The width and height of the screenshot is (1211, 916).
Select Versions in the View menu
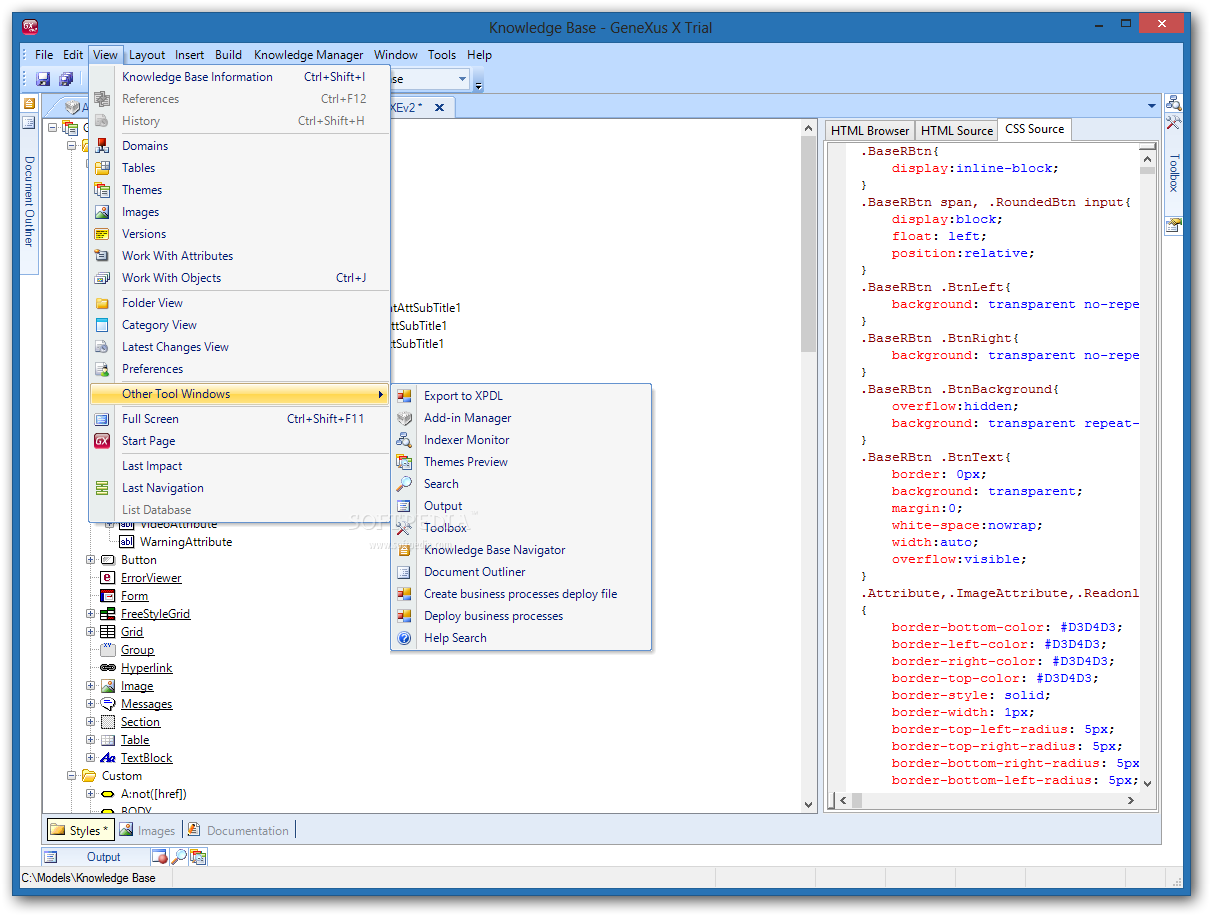coord(240,234)
